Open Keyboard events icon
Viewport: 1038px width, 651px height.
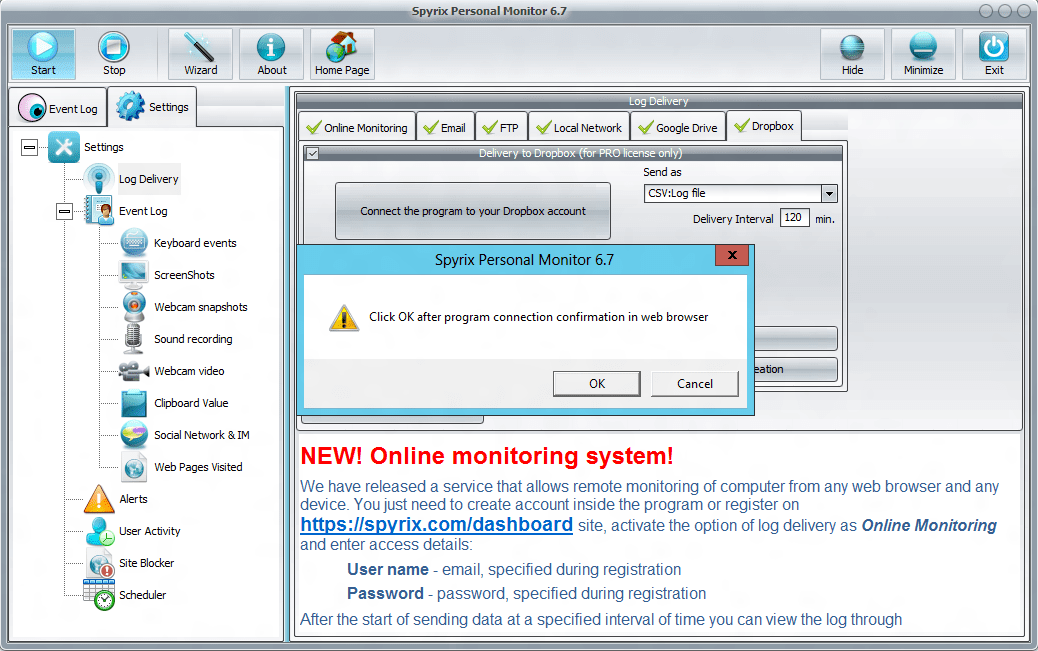point(134,243)
